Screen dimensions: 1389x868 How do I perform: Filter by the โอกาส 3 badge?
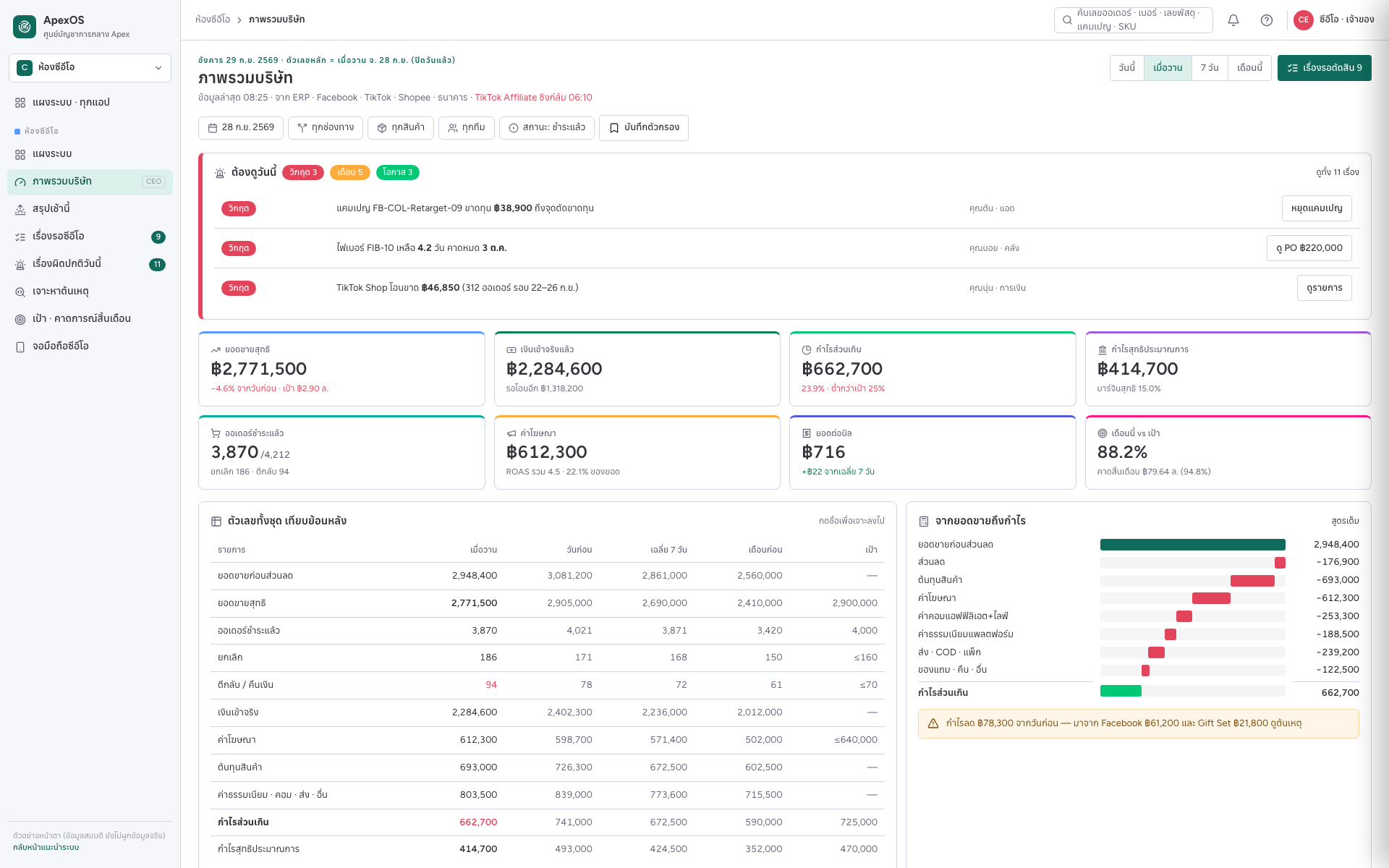coord(398,172)
